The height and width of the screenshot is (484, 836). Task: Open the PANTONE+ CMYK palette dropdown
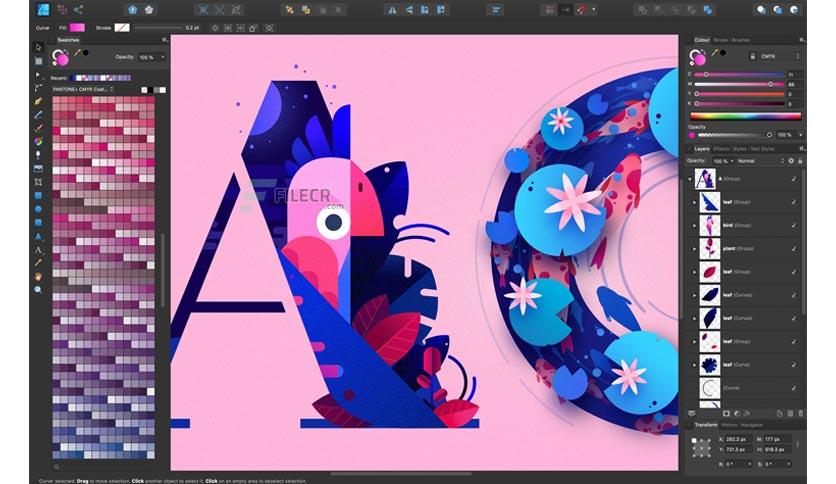pyautogui.click(x=83, y=90)
